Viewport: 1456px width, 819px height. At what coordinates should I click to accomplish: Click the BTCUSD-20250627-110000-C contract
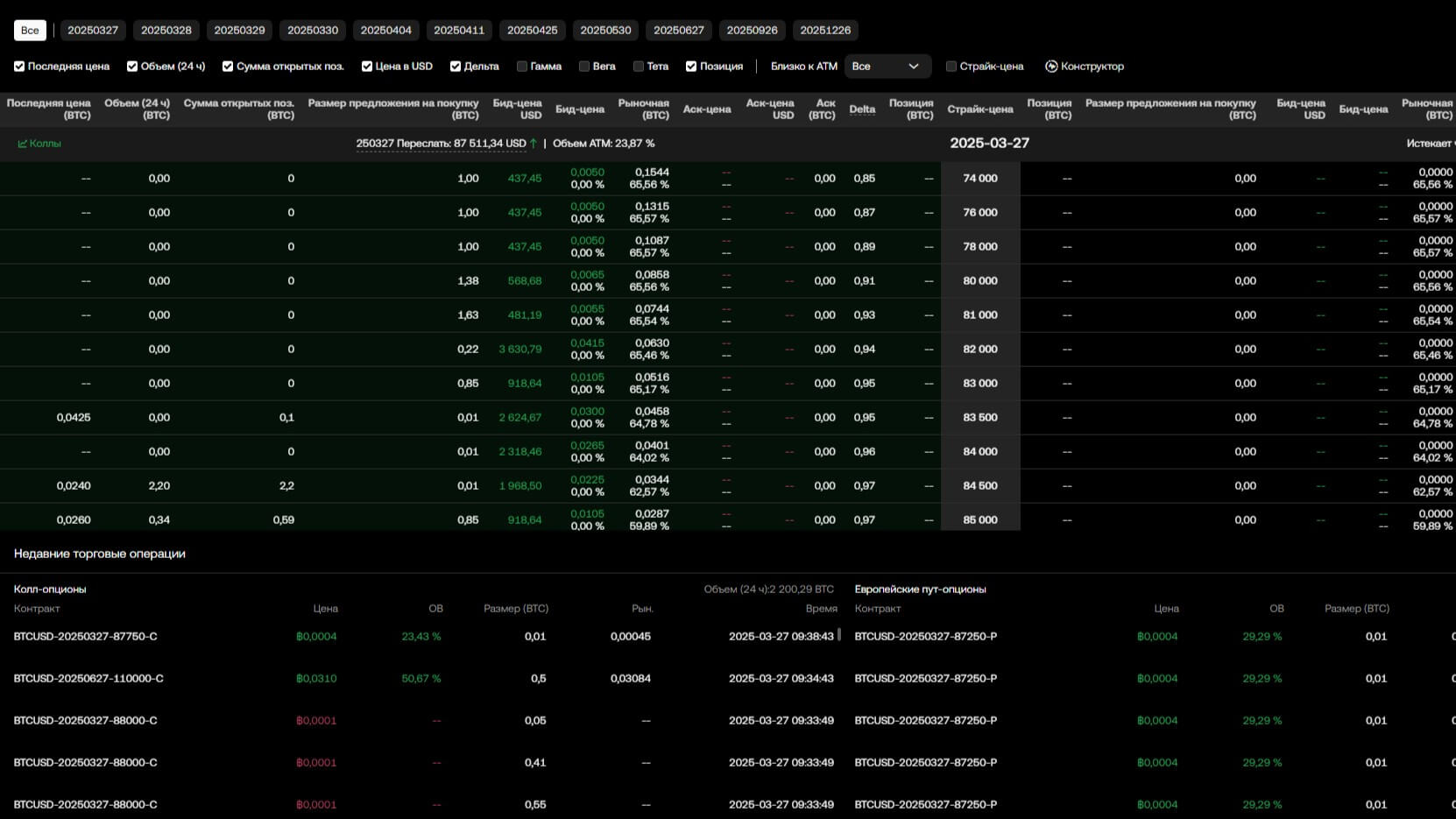(x=88, y=679)
